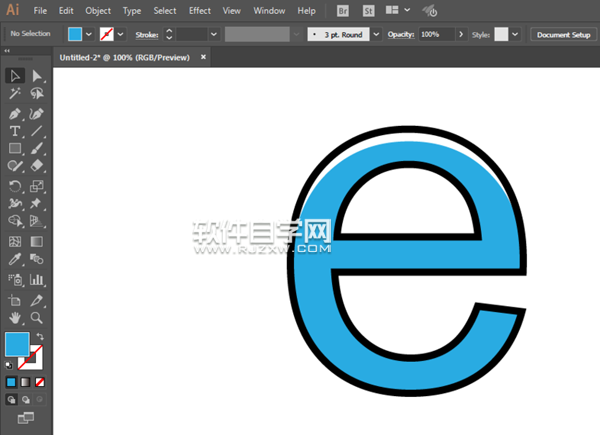Open the Type menu

point(132,11)
